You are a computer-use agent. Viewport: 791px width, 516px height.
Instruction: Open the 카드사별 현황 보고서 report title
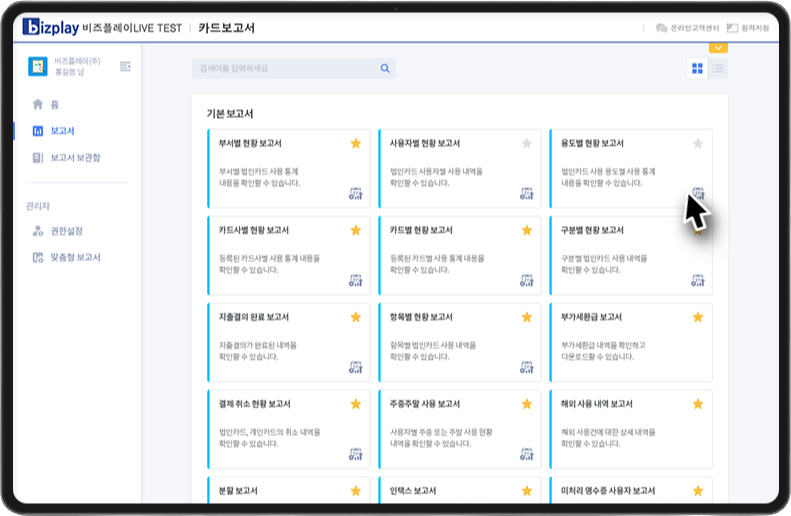click(x=253, y=230)
